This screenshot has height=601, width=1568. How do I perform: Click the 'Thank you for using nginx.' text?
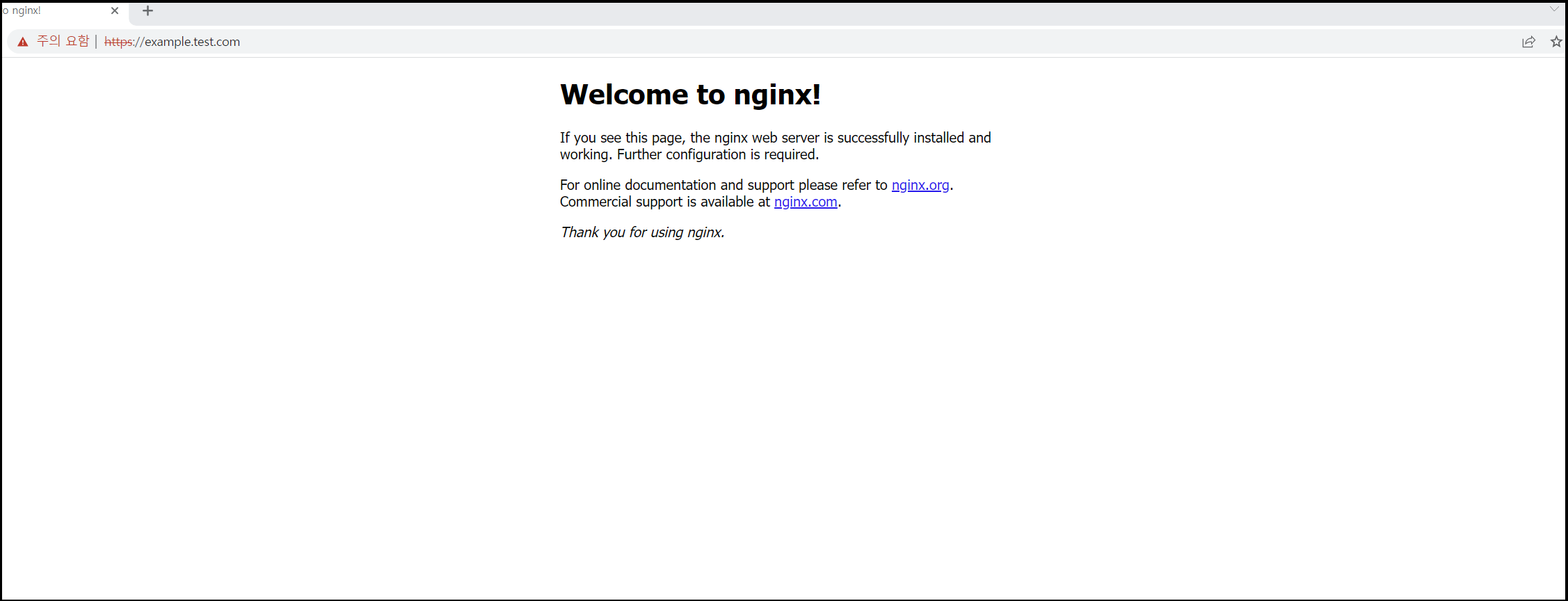(642, 232)
